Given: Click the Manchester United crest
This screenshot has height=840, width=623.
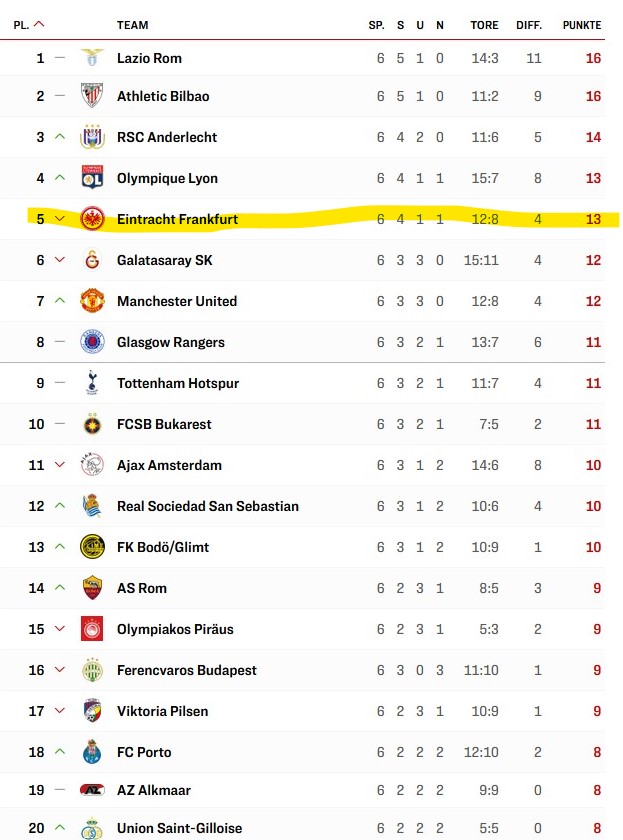Looking at the screenshot, I should tap(92, 301).
